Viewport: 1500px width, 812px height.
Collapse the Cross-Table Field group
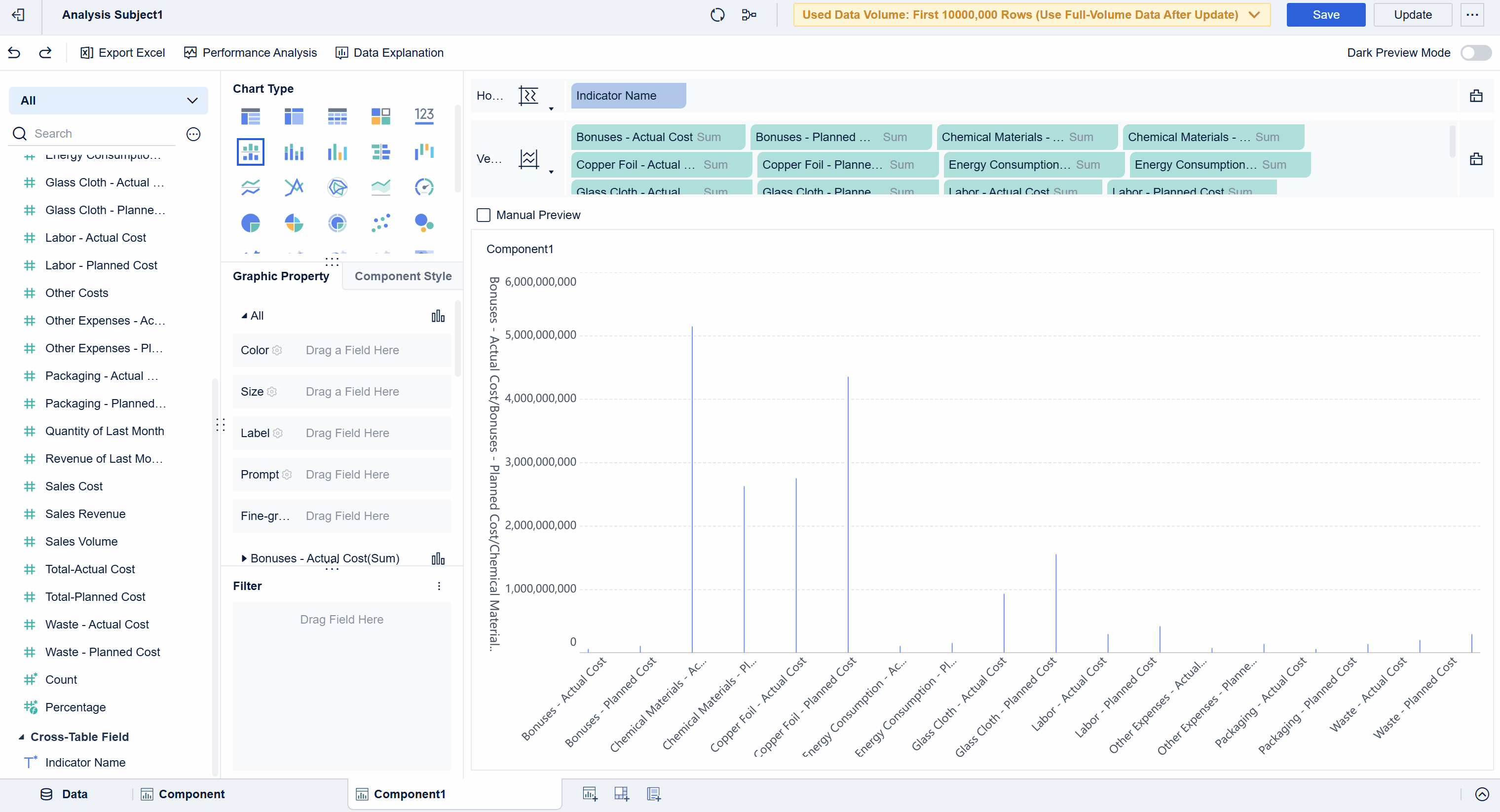click(22, 737)
